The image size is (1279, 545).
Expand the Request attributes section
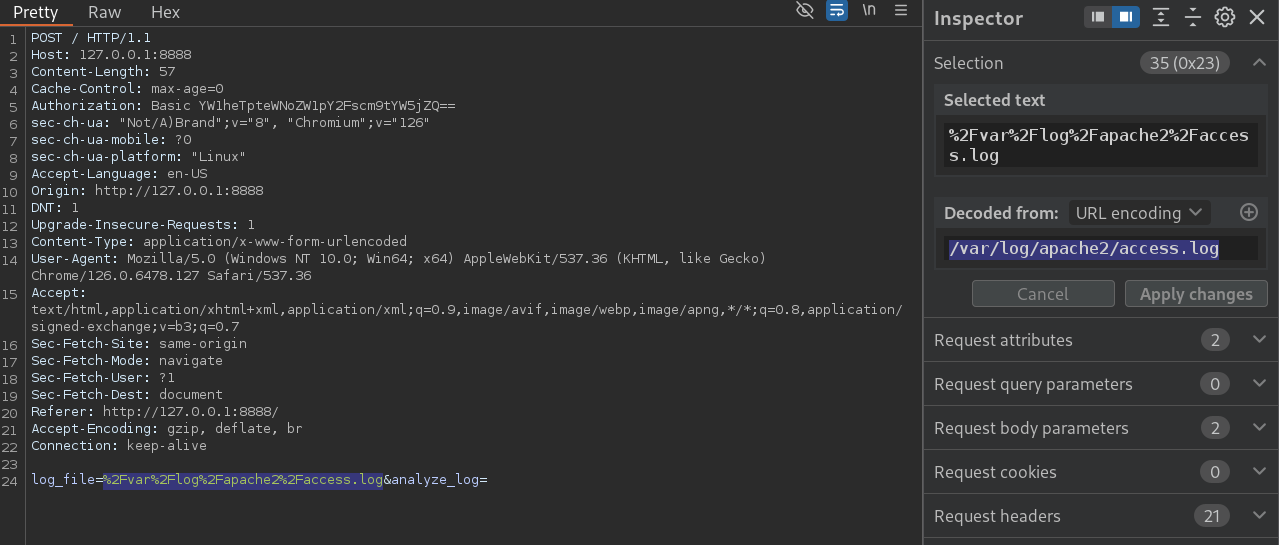[1101, 340]
